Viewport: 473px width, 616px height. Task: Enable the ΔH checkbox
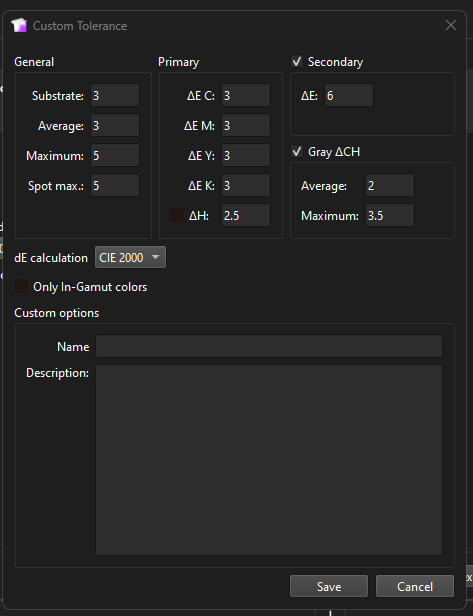click(x=177, y=215)
